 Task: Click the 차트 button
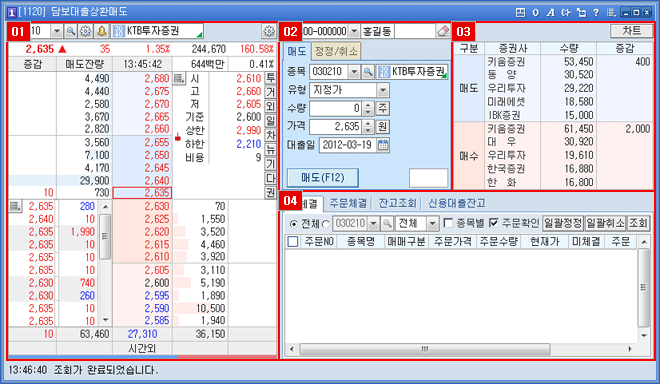pyautogui.click(x=632, y=31)
